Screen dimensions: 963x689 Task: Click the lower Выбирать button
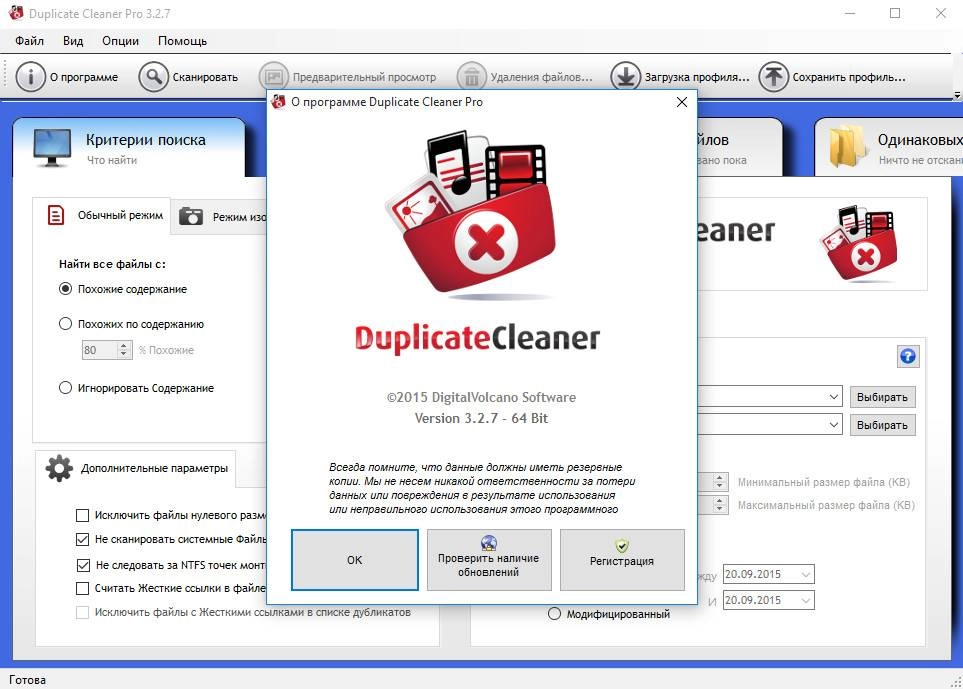coord(882,425)
